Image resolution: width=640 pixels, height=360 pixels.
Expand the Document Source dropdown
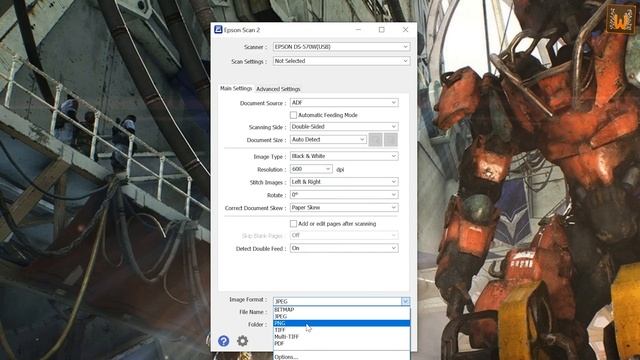[344, 102]
